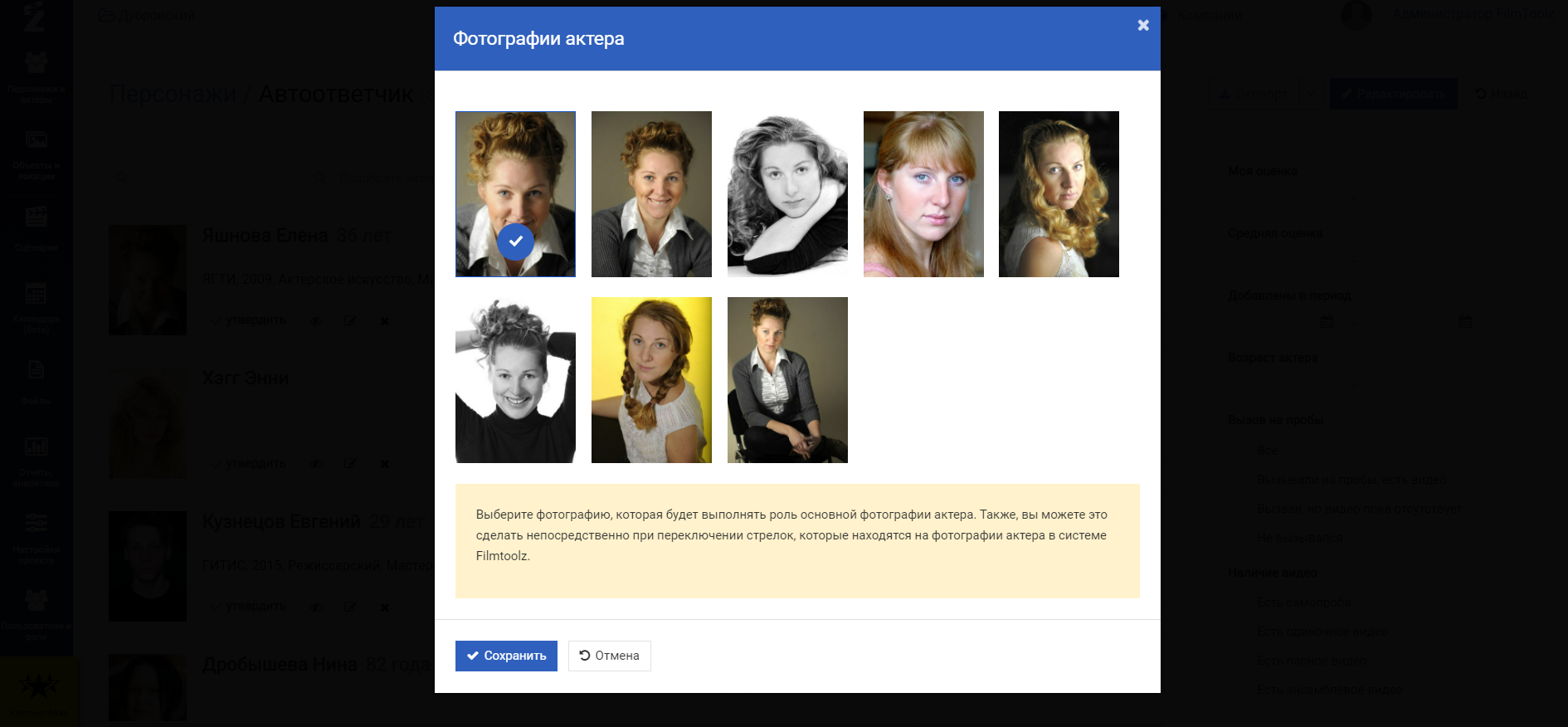Open Дробышева Нина actor profile name
The image size is (1568, 727).
click(280, 665)
